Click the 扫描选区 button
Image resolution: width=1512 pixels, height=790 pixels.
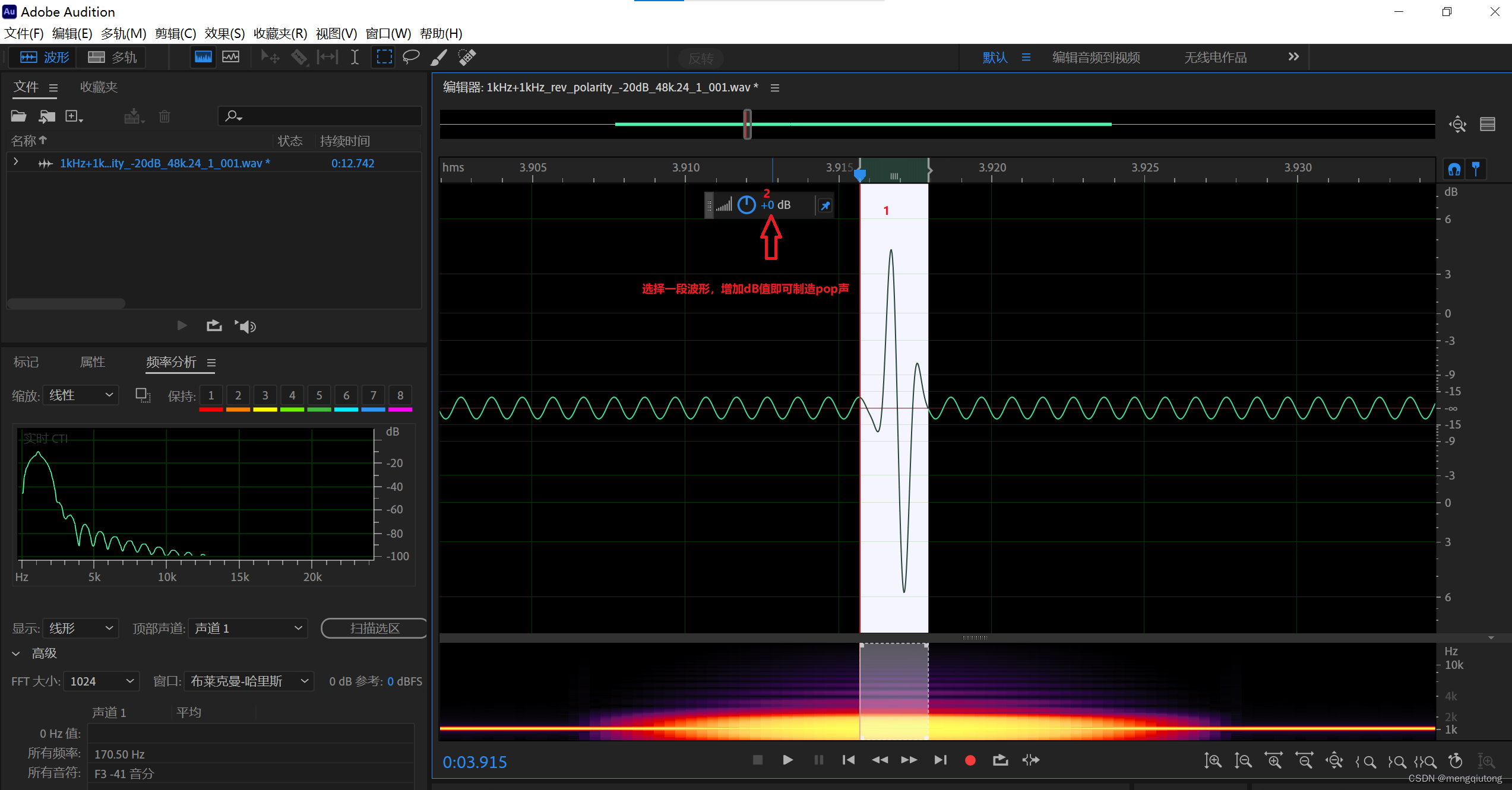point(375,628)
